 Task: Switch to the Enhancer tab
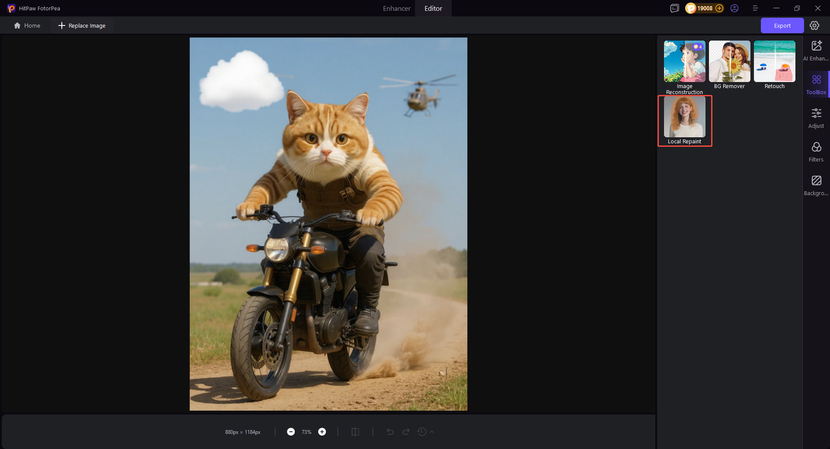(396, 8)
